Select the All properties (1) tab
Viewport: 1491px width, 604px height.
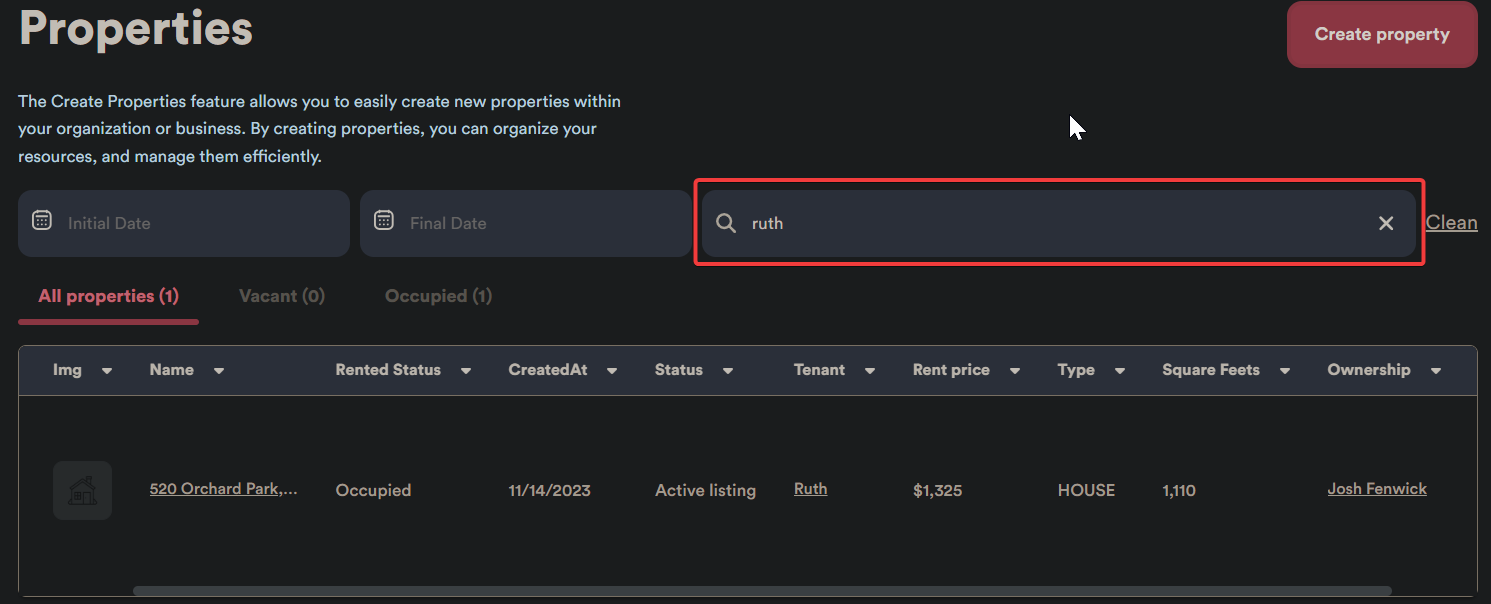108,296
